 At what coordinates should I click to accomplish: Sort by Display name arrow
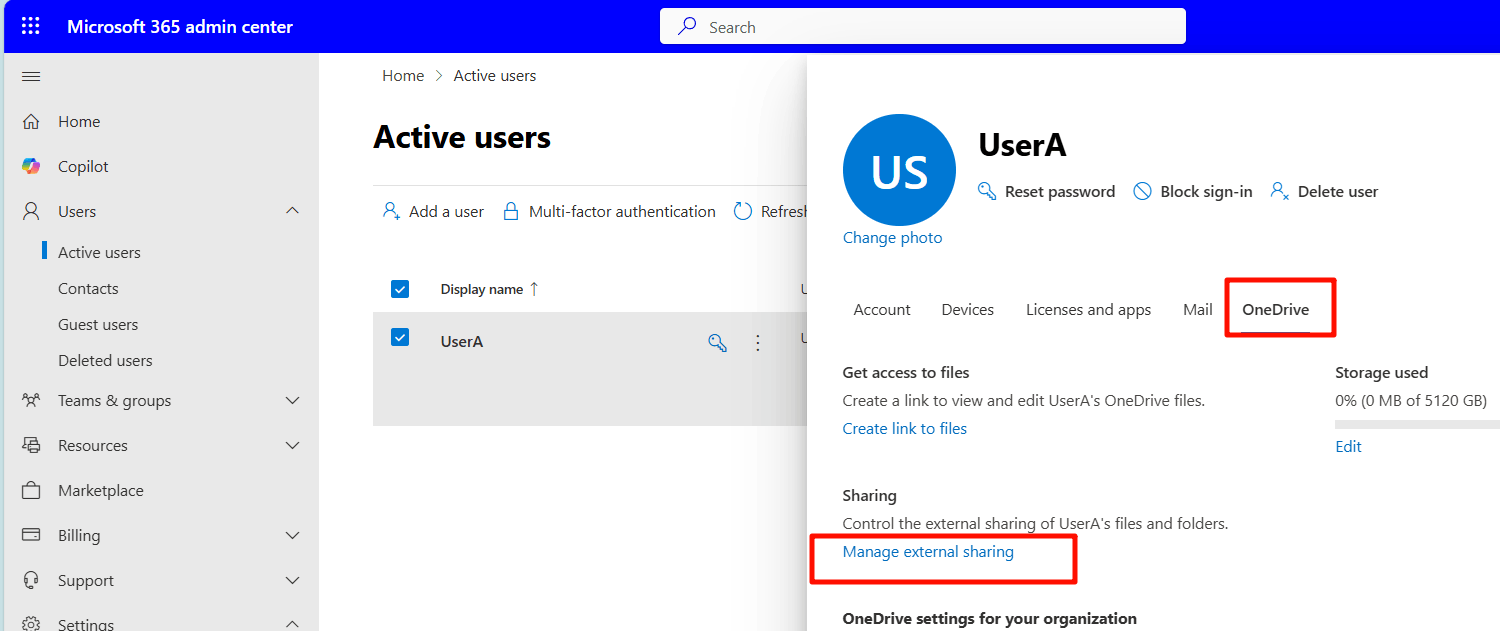point(534,289)
